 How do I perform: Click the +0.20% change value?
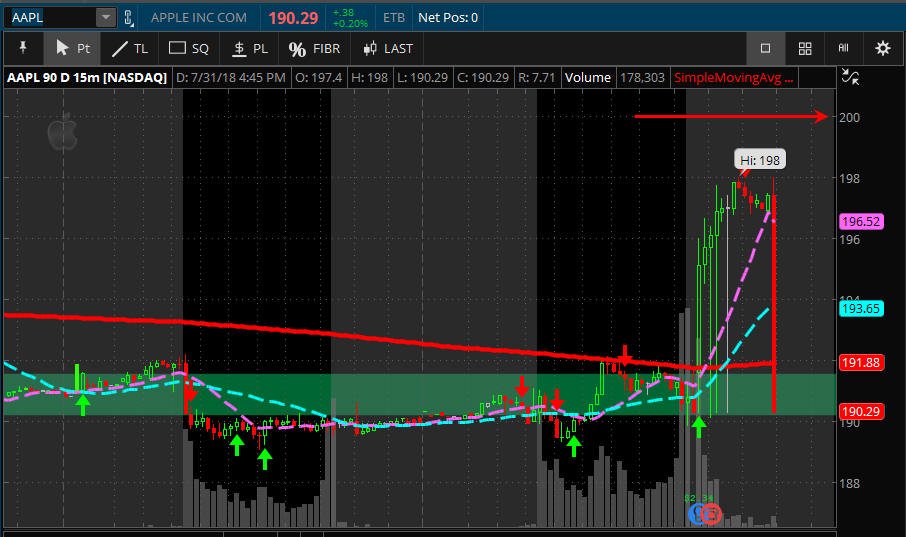(350, 24)
